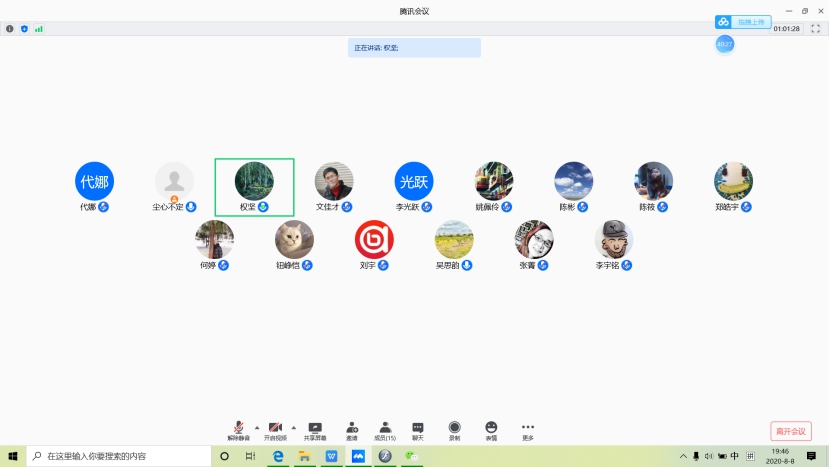Click muted mic icon beside 郑皓宇
Viewport: 830px width, 467px height.
coord(746,206)
